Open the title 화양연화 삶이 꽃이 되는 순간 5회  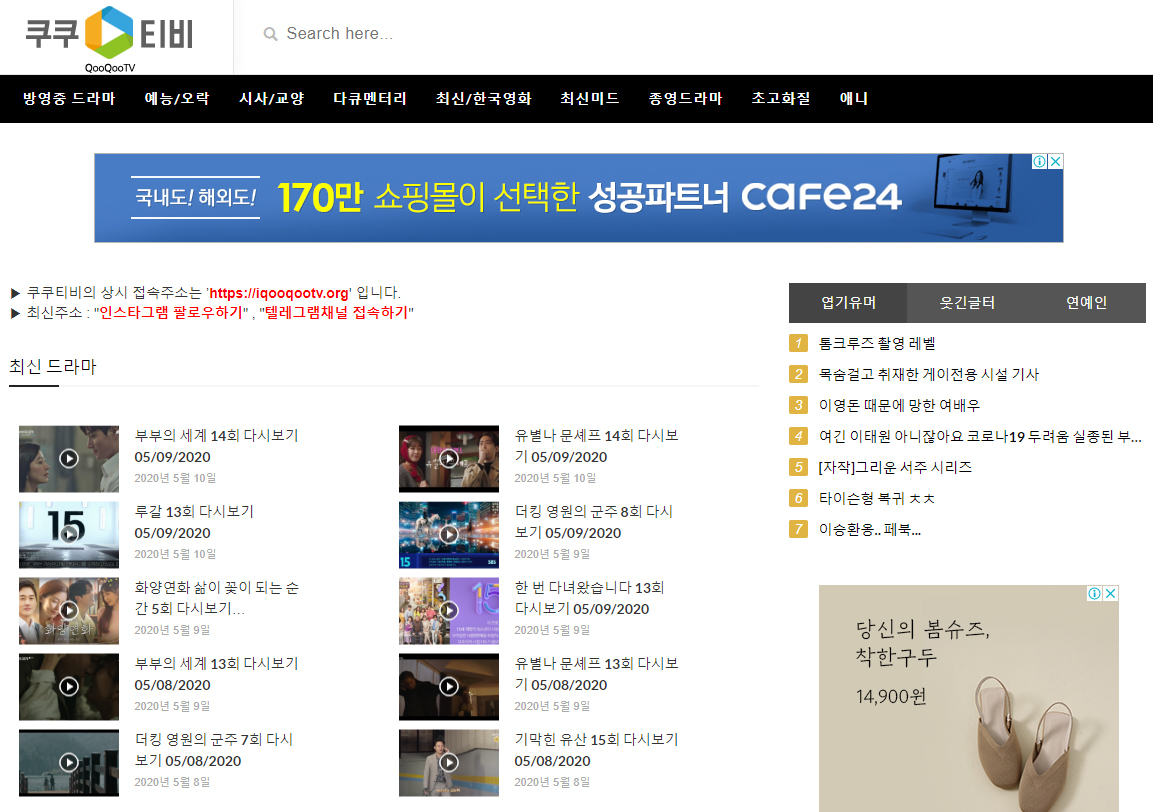coord(216,598)
